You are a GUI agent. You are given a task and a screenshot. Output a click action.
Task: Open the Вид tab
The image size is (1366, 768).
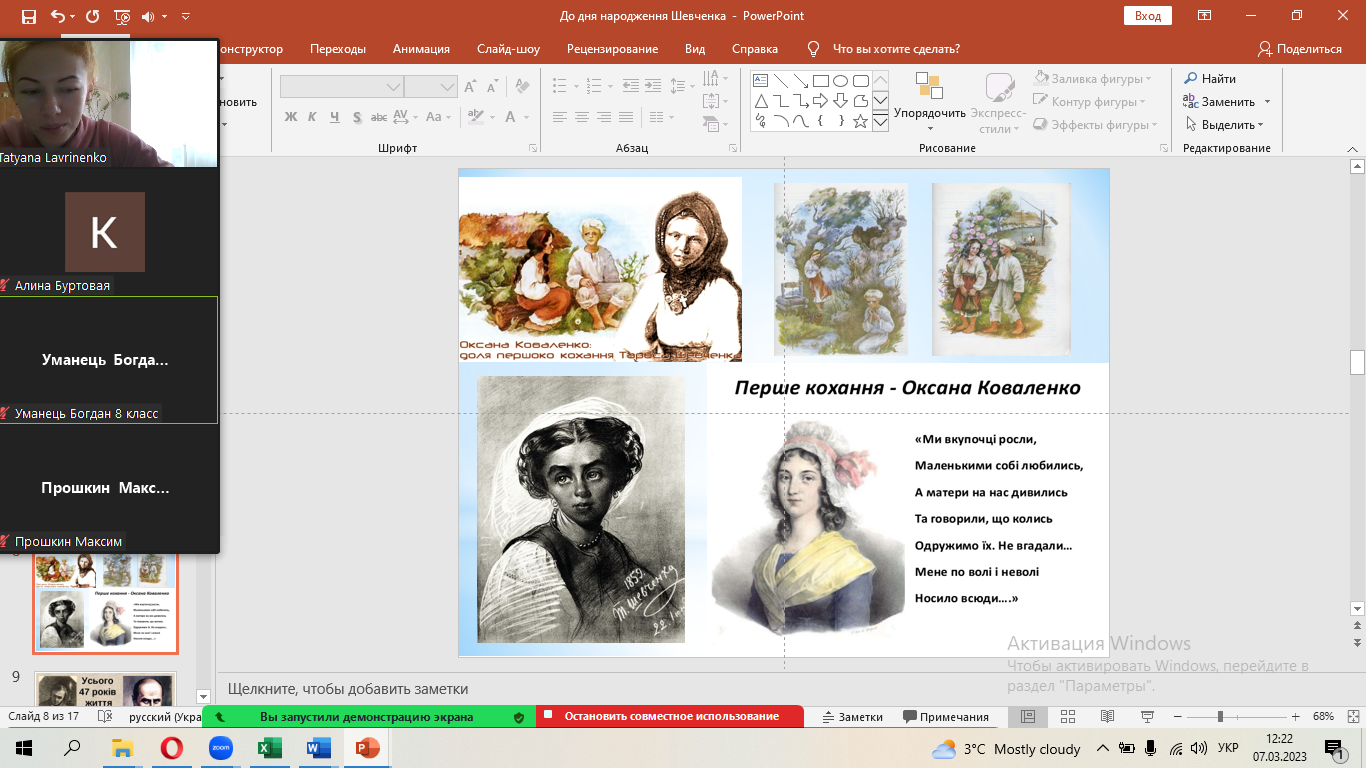click(x=695, y=49)
